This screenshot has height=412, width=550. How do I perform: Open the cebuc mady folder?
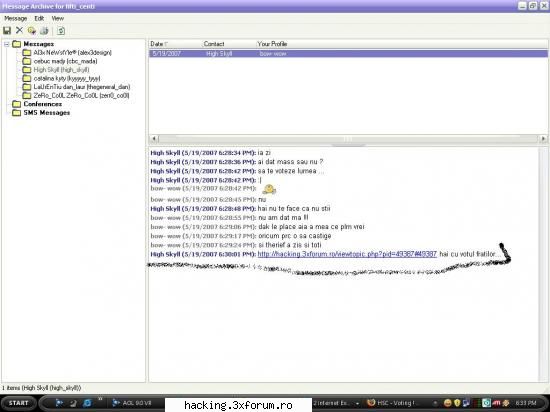click(60, 61)
